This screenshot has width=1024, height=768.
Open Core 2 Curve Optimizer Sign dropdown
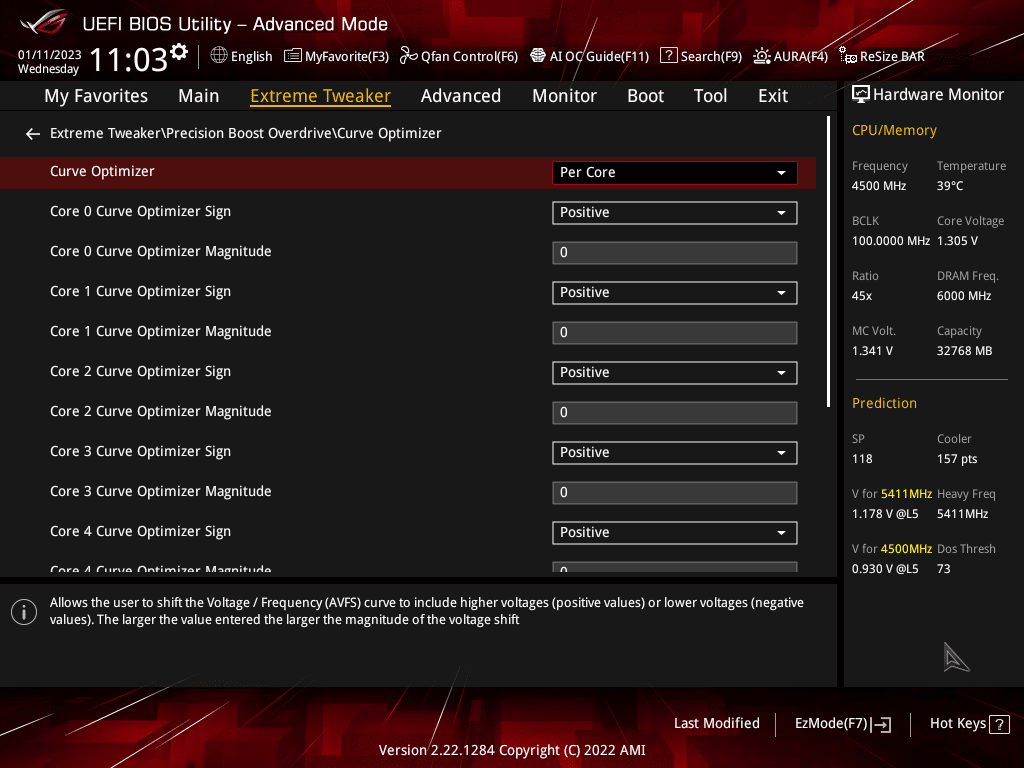click(x=675, y=373)
